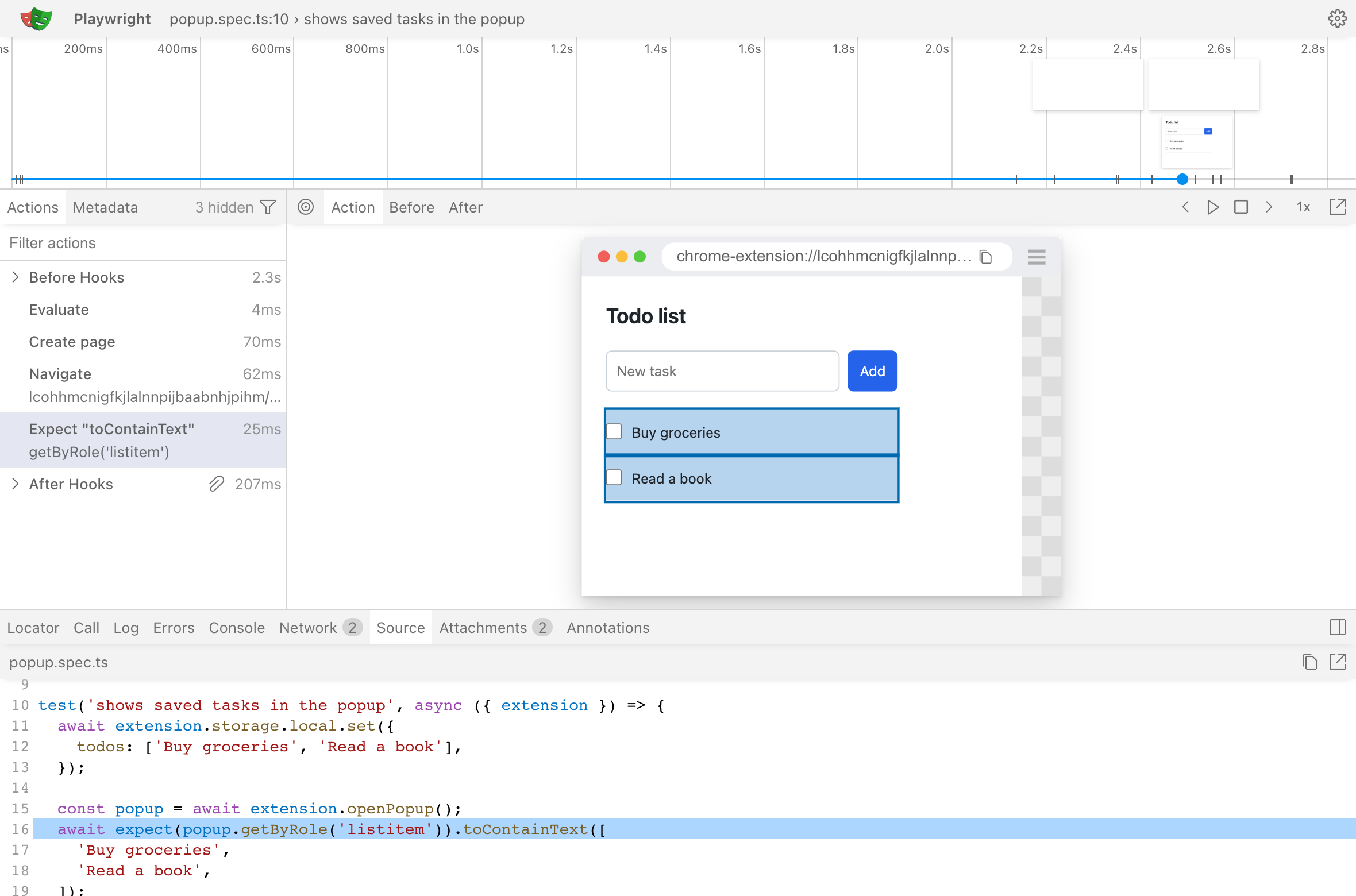The width and height of the screenshot is (1356, 896).
Task: Copy the chrome-extension URL
Action: (x=986, y=256)
